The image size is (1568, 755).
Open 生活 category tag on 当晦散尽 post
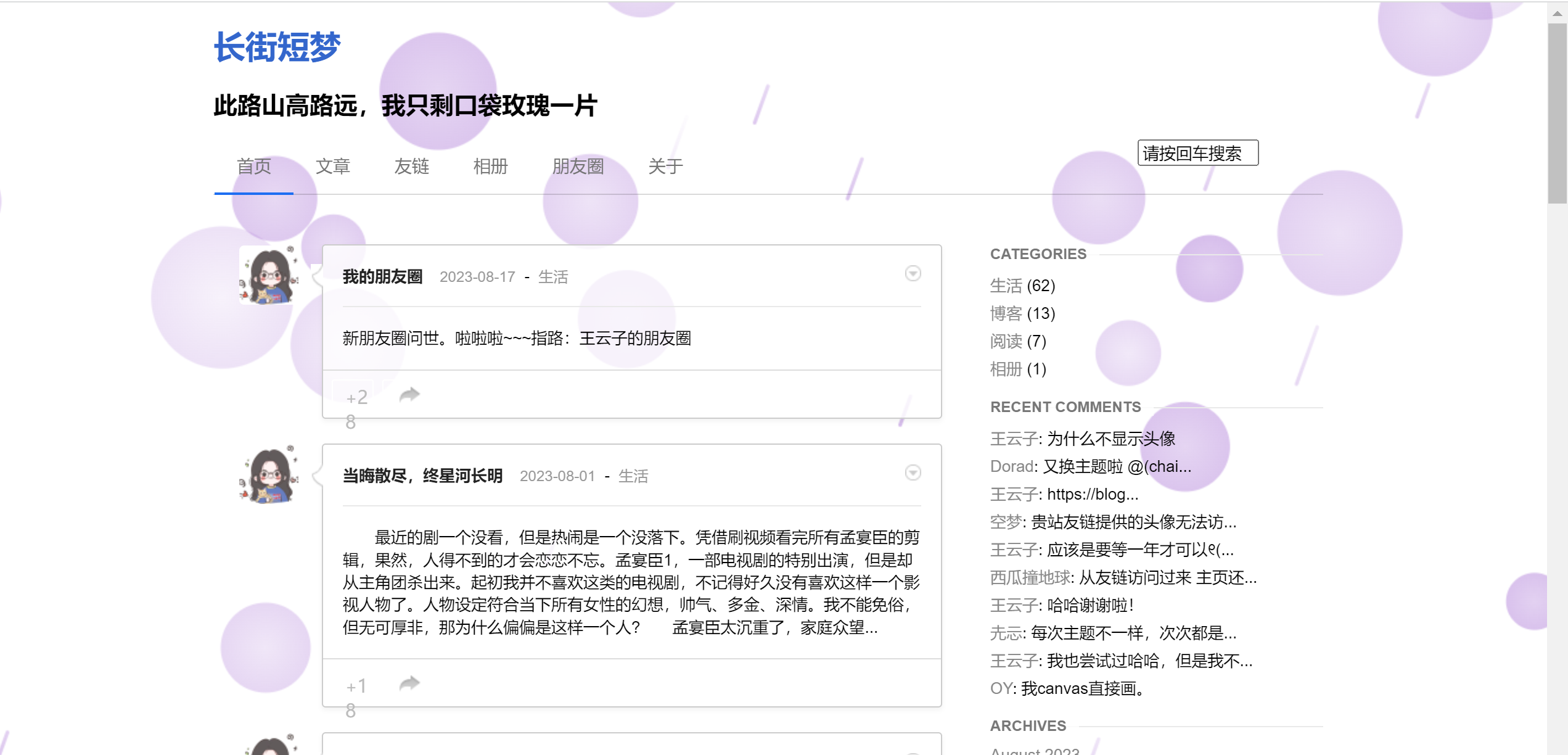[x=633, y=476]
